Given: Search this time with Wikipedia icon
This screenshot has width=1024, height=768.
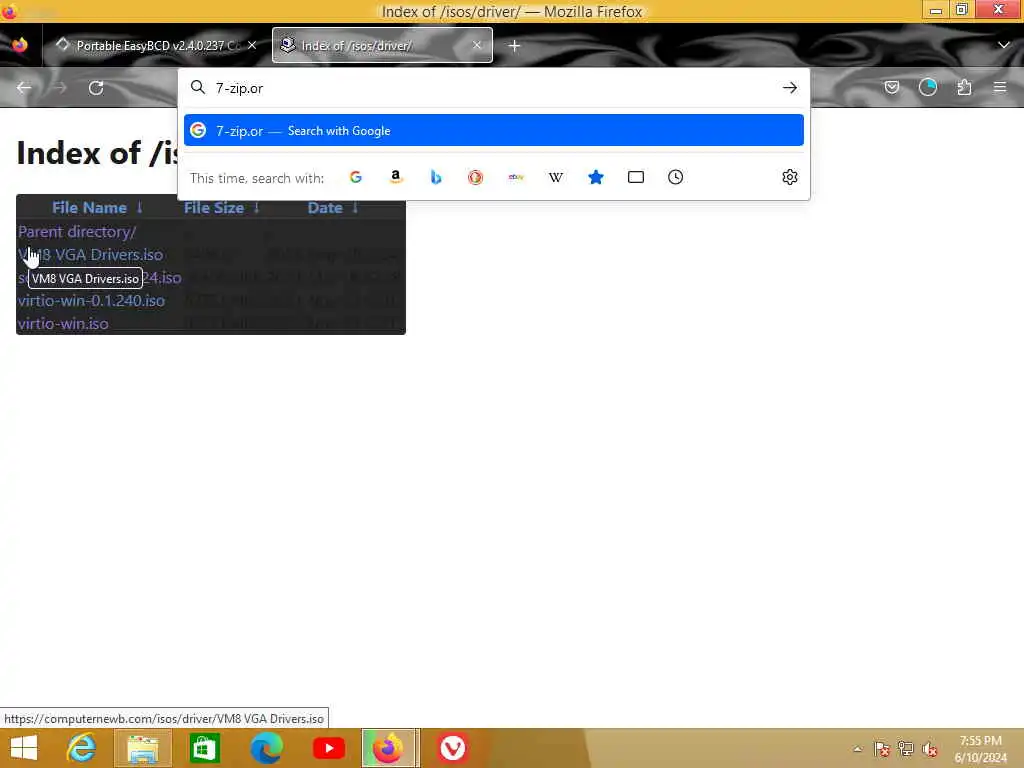Looking at the screenshot, I should pos(556,177).
